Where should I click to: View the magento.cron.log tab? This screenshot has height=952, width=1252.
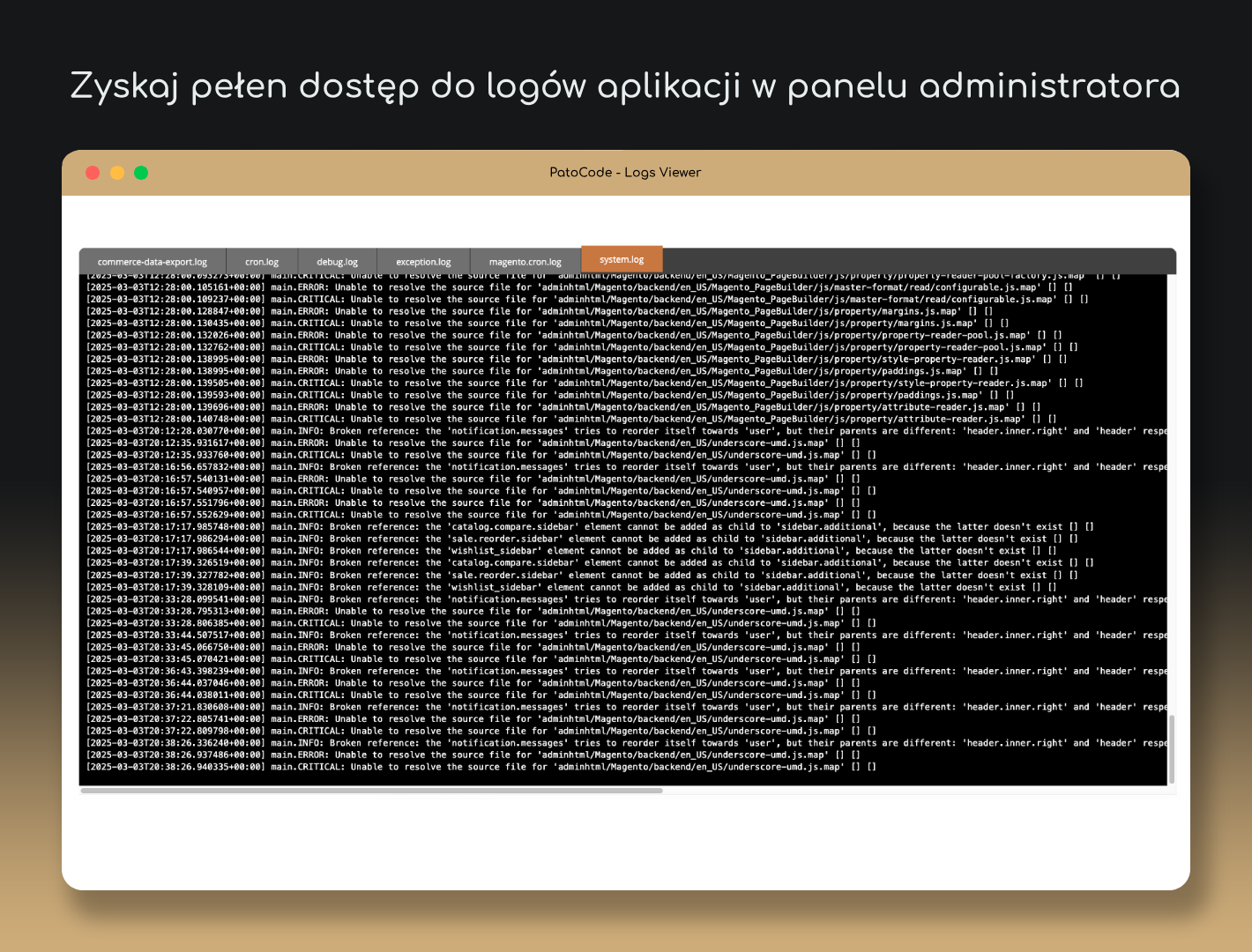point(525,261)
